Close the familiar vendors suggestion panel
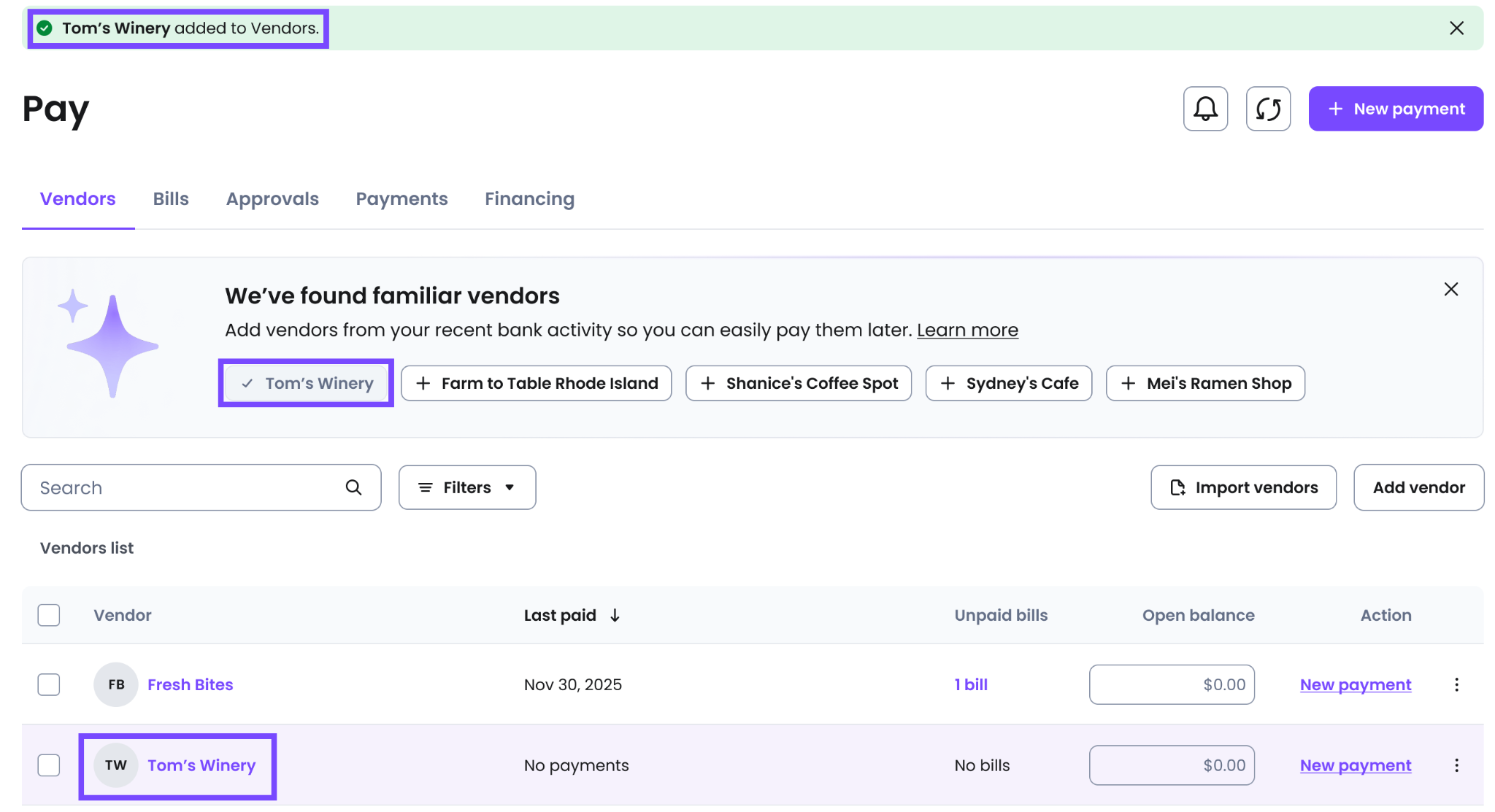 pos(1450,289)
